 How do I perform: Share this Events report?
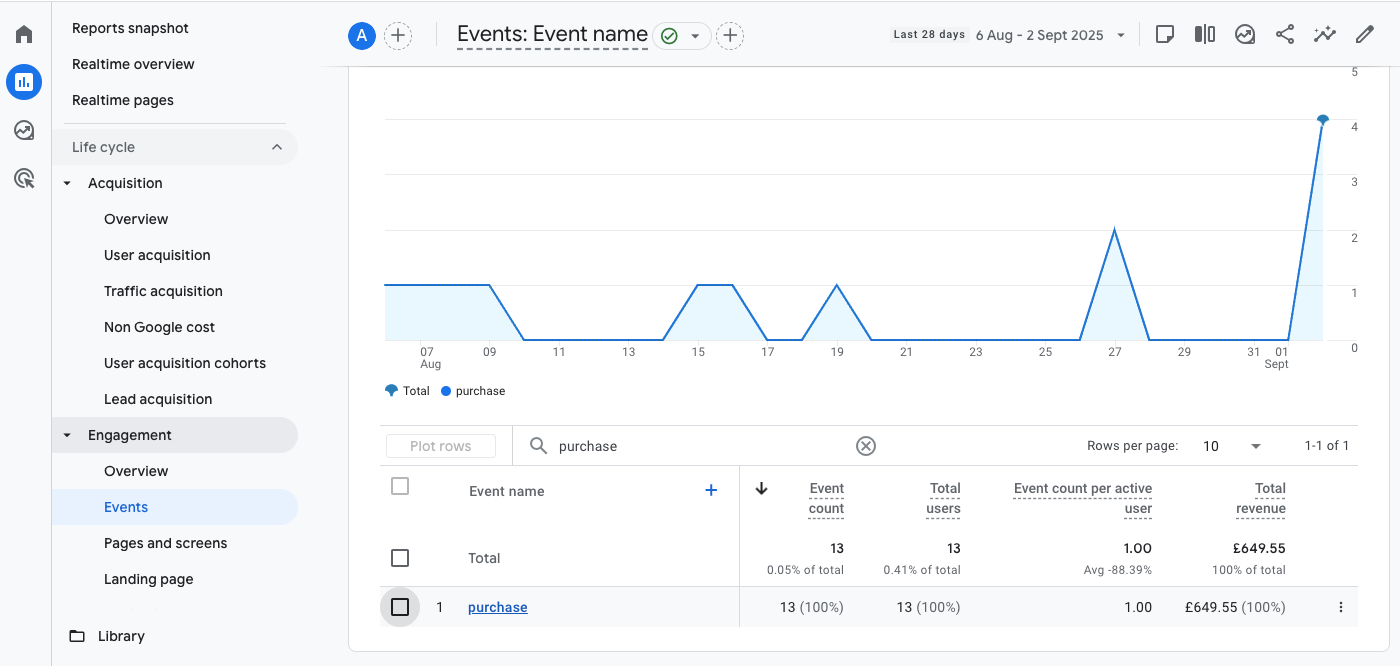pyautogui.click(x=1284, y=34)
